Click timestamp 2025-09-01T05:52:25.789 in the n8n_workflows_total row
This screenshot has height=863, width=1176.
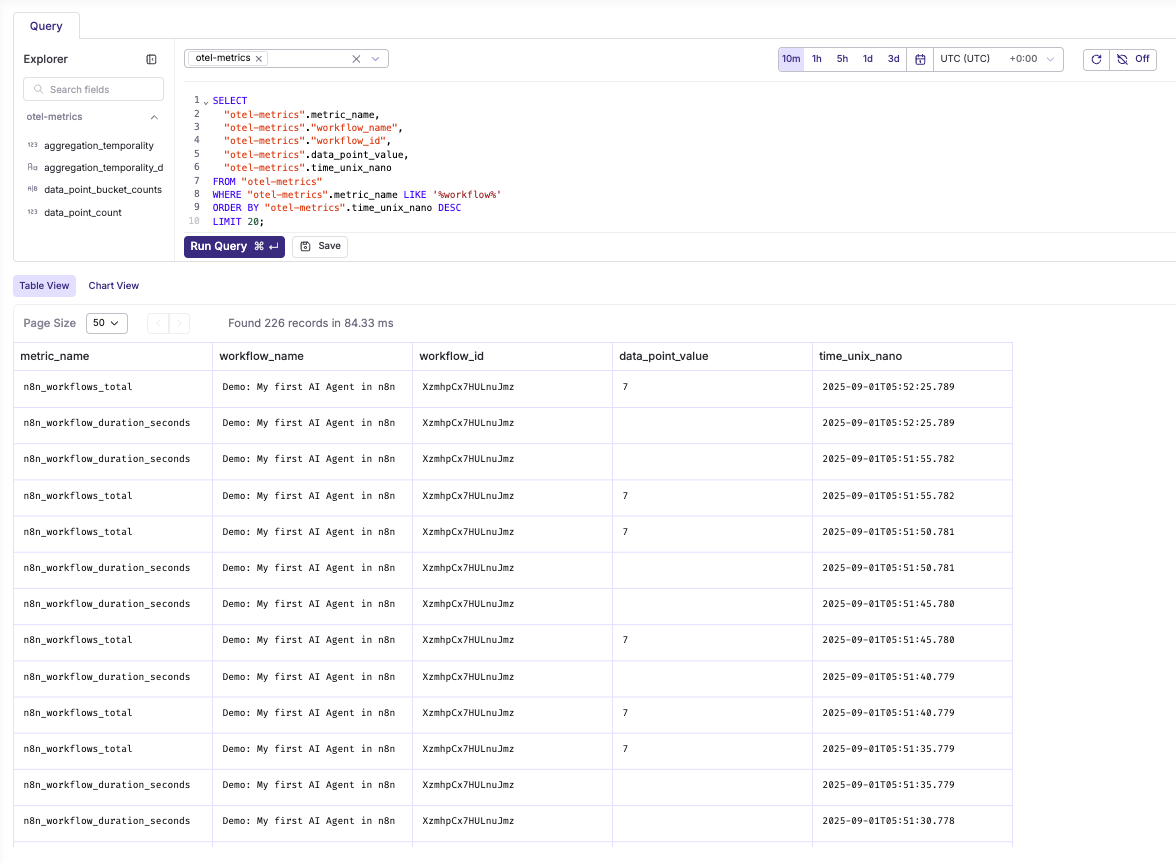[x=888, y=387]
